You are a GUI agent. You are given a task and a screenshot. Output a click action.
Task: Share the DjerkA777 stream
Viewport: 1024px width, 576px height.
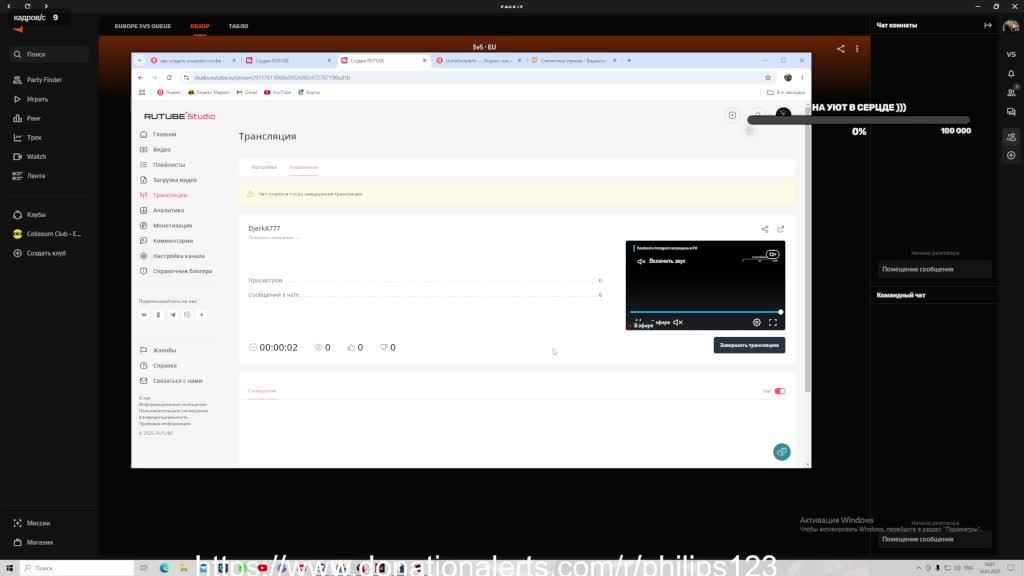click(x=764, y=229)
